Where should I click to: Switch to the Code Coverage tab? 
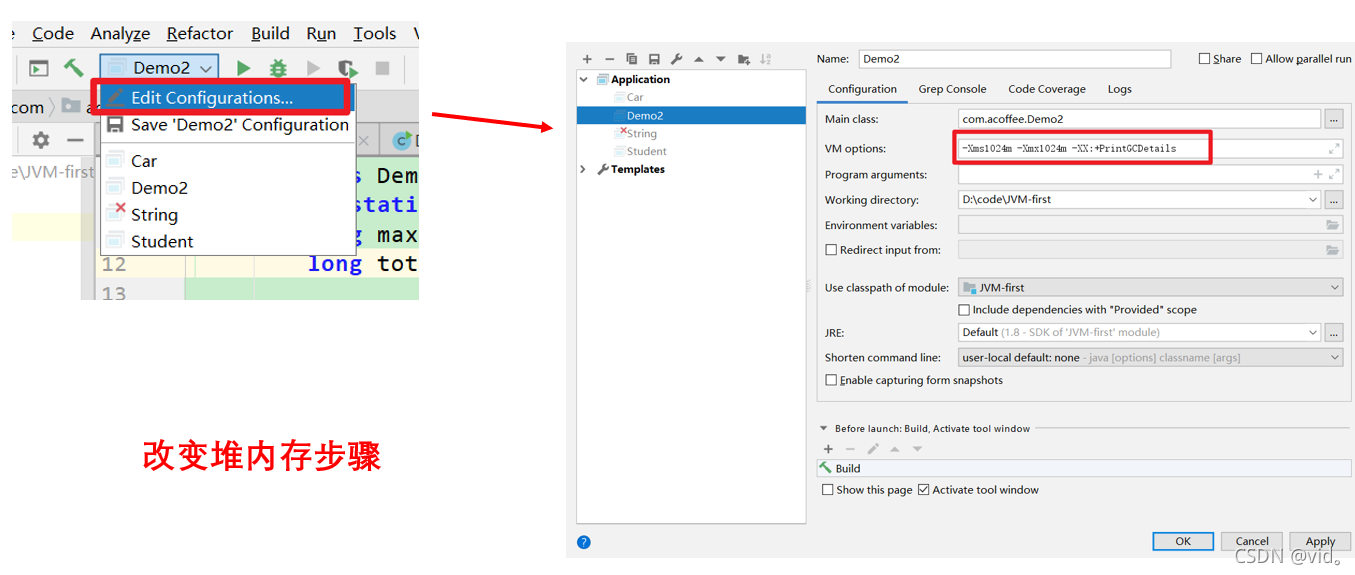point(1046,89)
